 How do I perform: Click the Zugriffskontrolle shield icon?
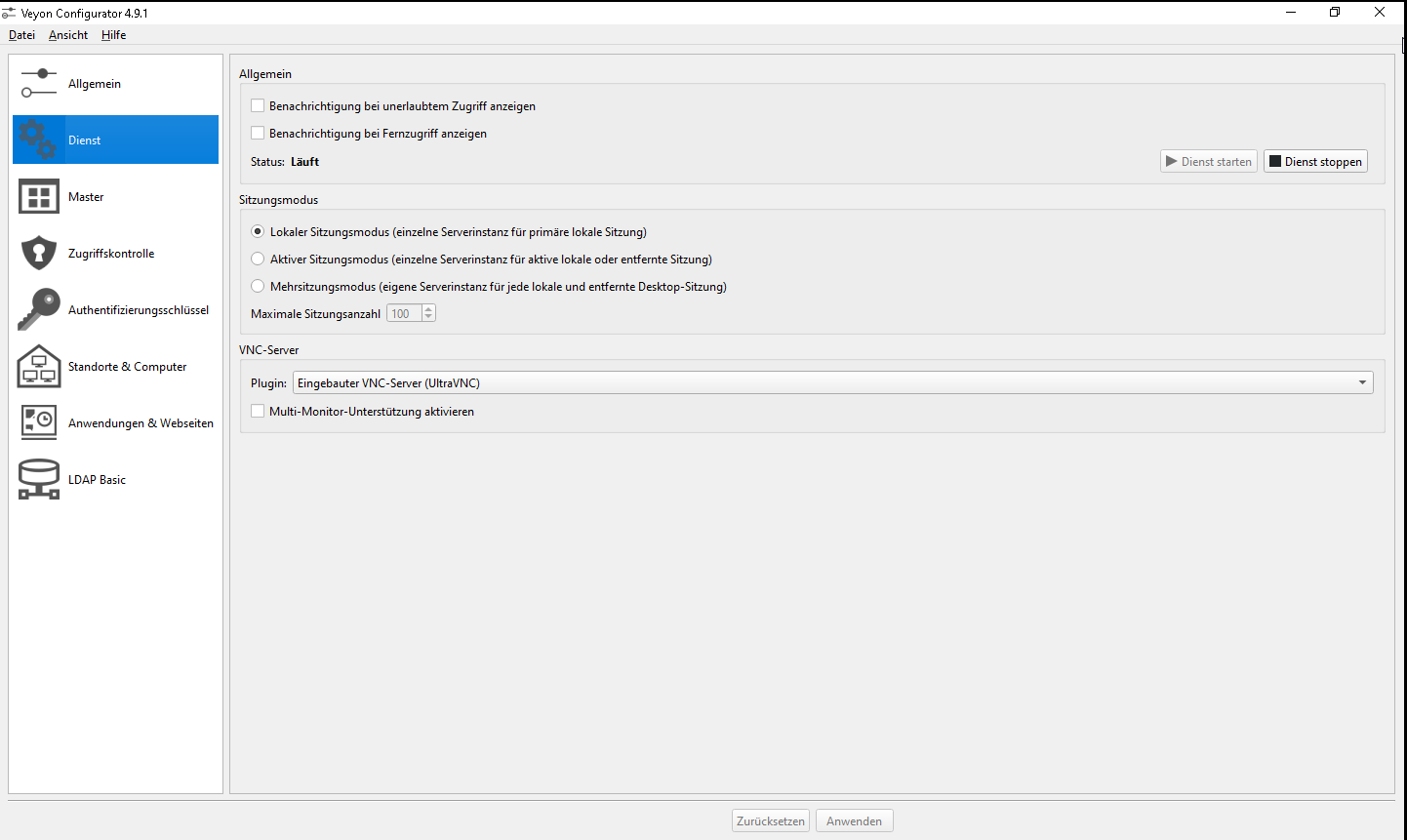tap(39, 254)
